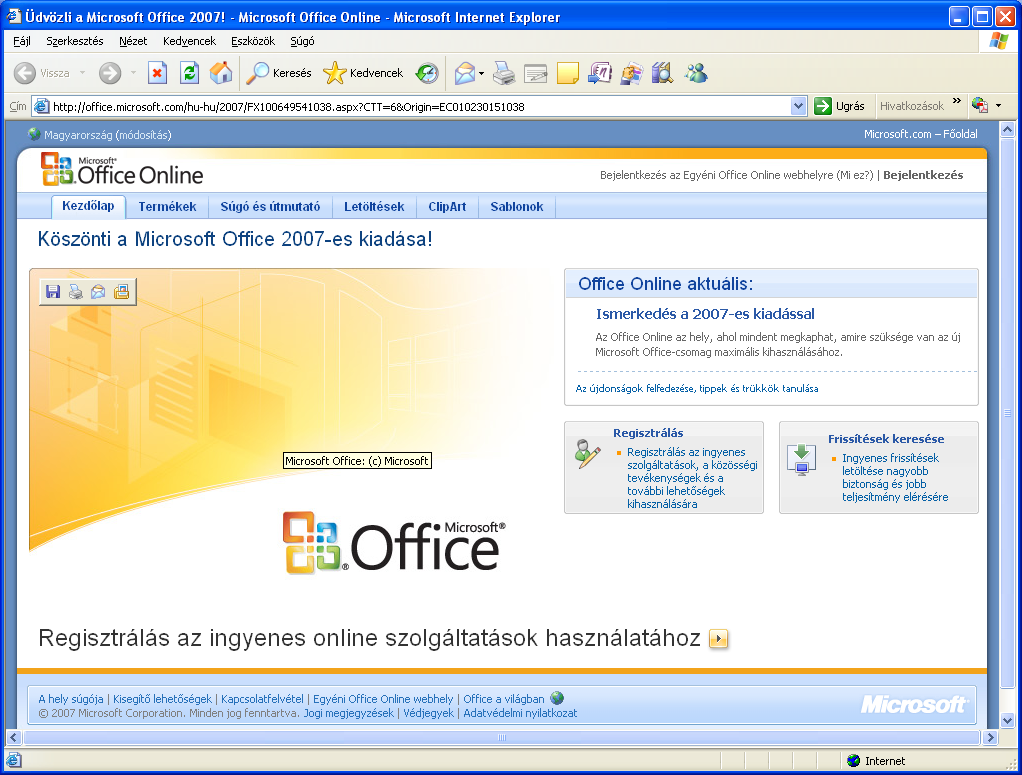
Task: Expand the Mail button dropdown arrow
Action: [x=482, y=73]
